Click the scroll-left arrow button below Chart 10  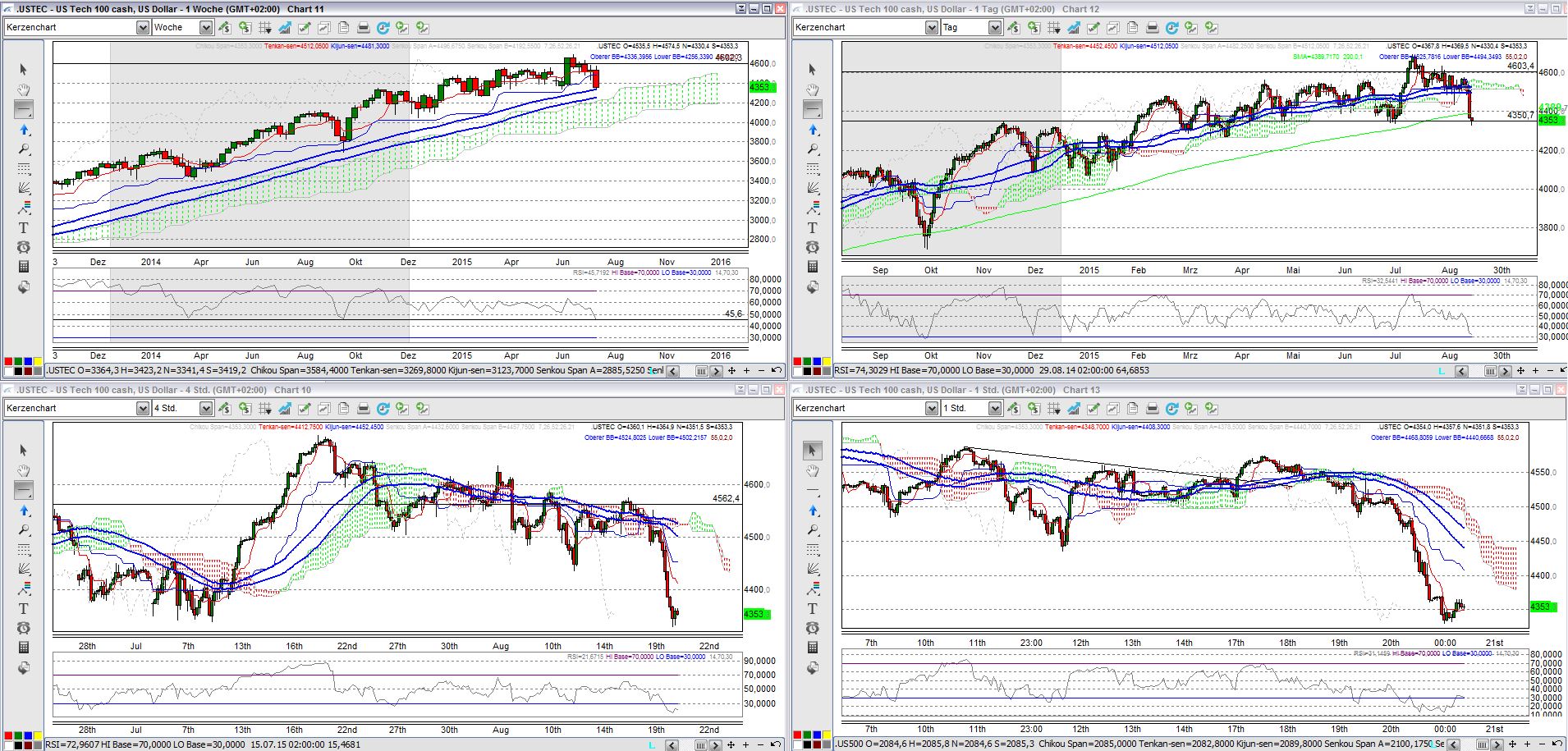[672, 744]
